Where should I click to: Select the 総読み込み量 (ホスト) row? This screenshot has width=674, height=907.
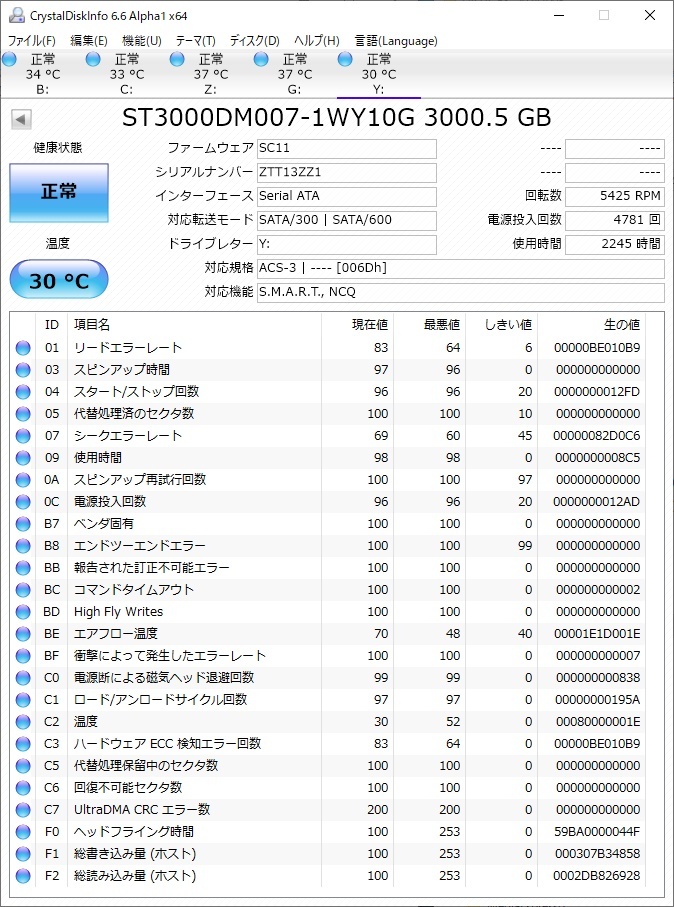328,875
